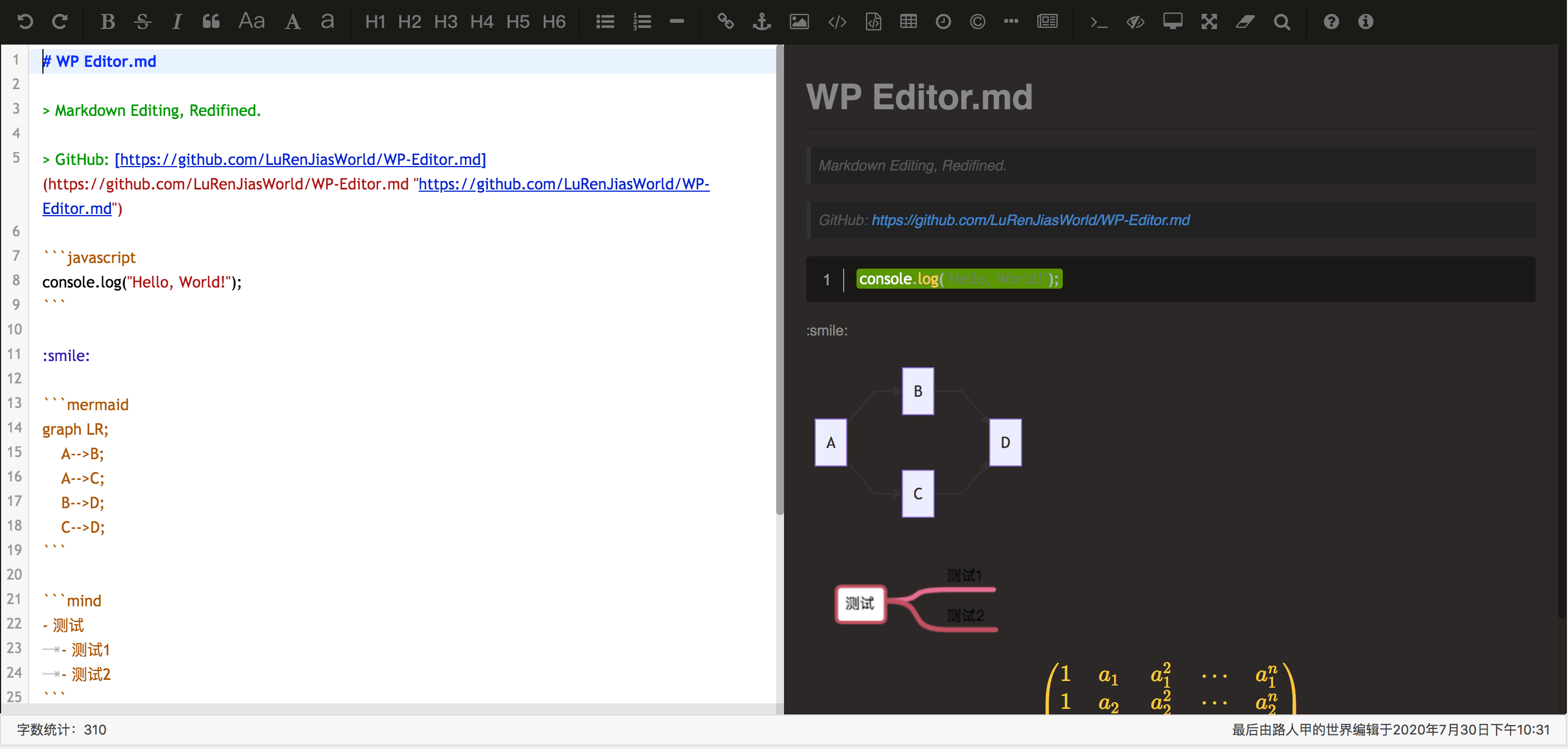
Task: Click node C in the mermaid diagram
Action: tap(918, 493)
